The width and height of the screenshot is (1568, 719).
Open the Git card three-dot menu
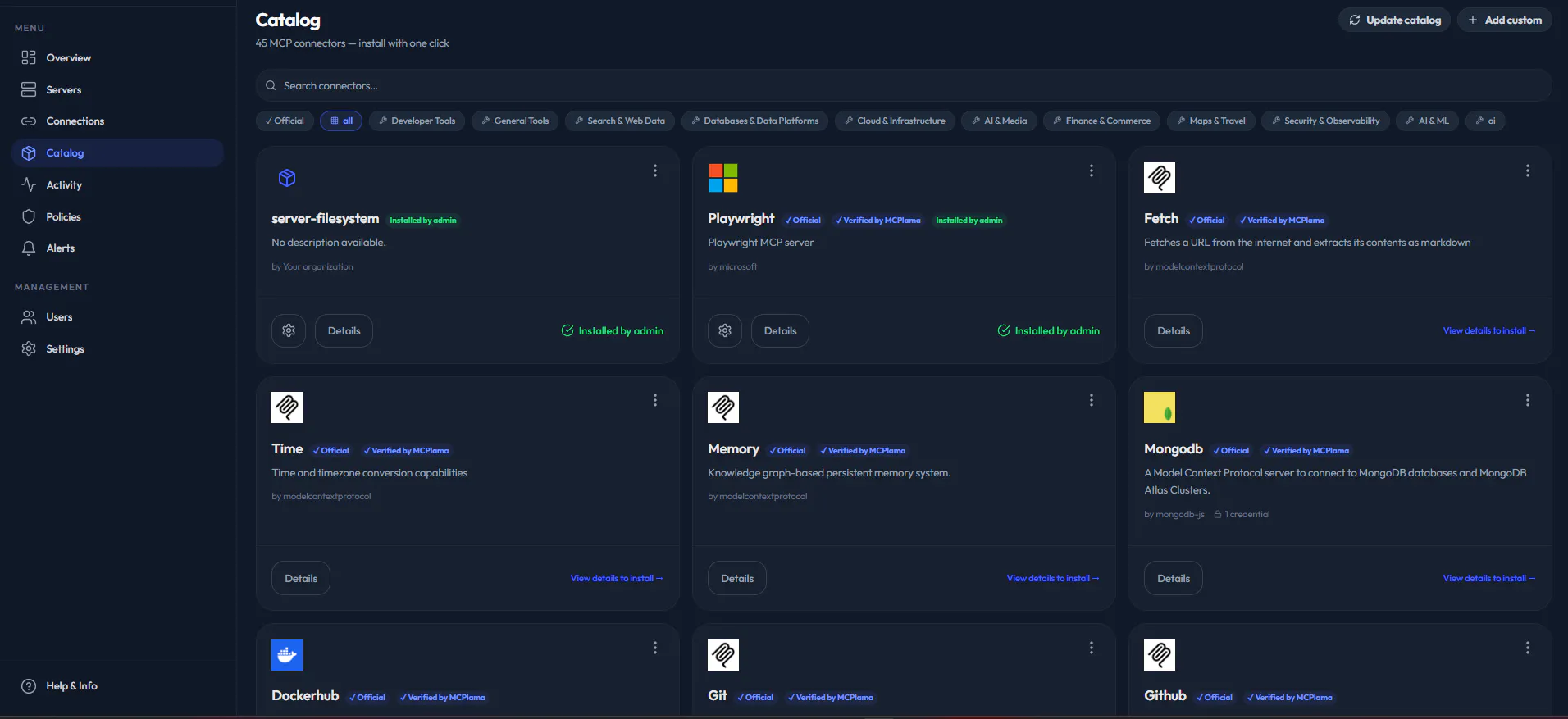pyautogui.click(x=1092, y=648)
